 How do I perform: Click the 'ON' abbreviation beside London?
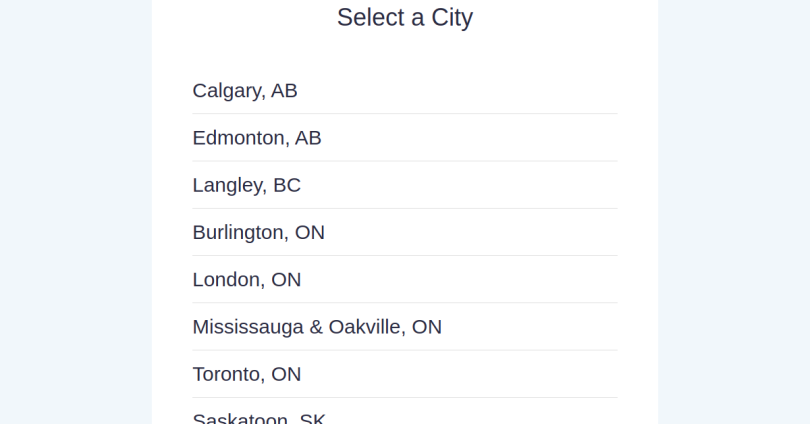[x=286, y=279]
